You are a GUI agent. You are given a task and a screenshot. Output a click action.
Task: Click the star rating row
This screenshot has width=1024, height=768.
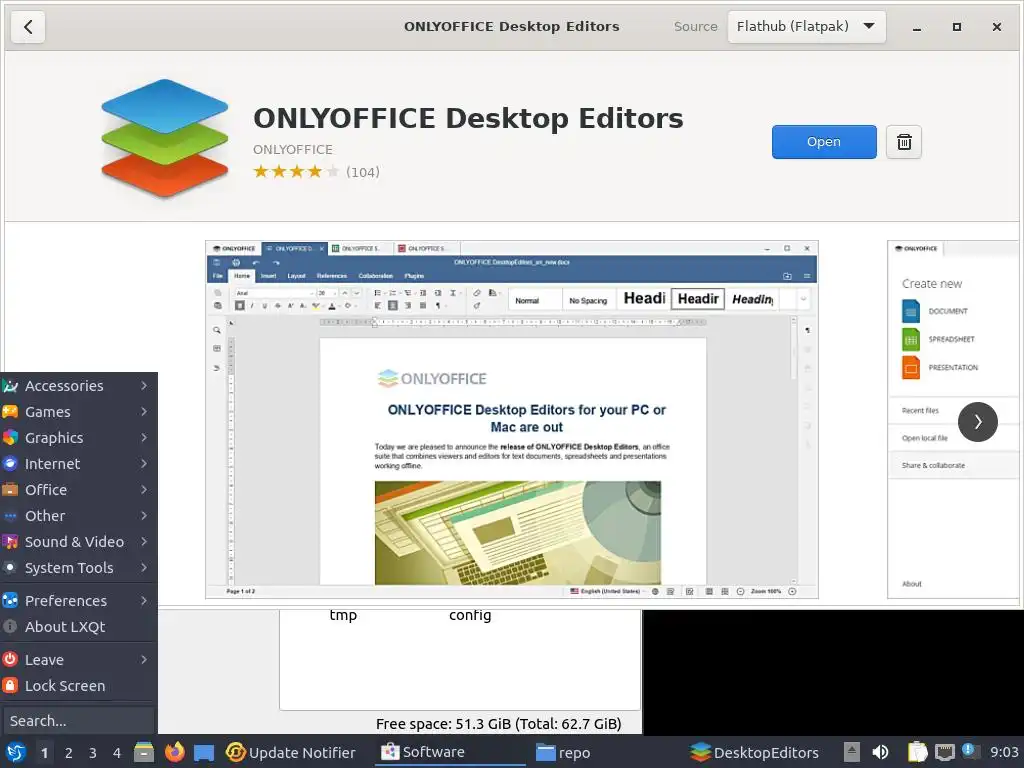click(x=296, y=172)
